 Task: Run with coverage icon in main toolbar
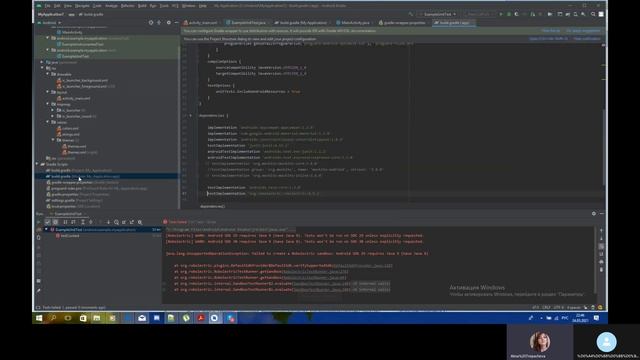[517, 14]
